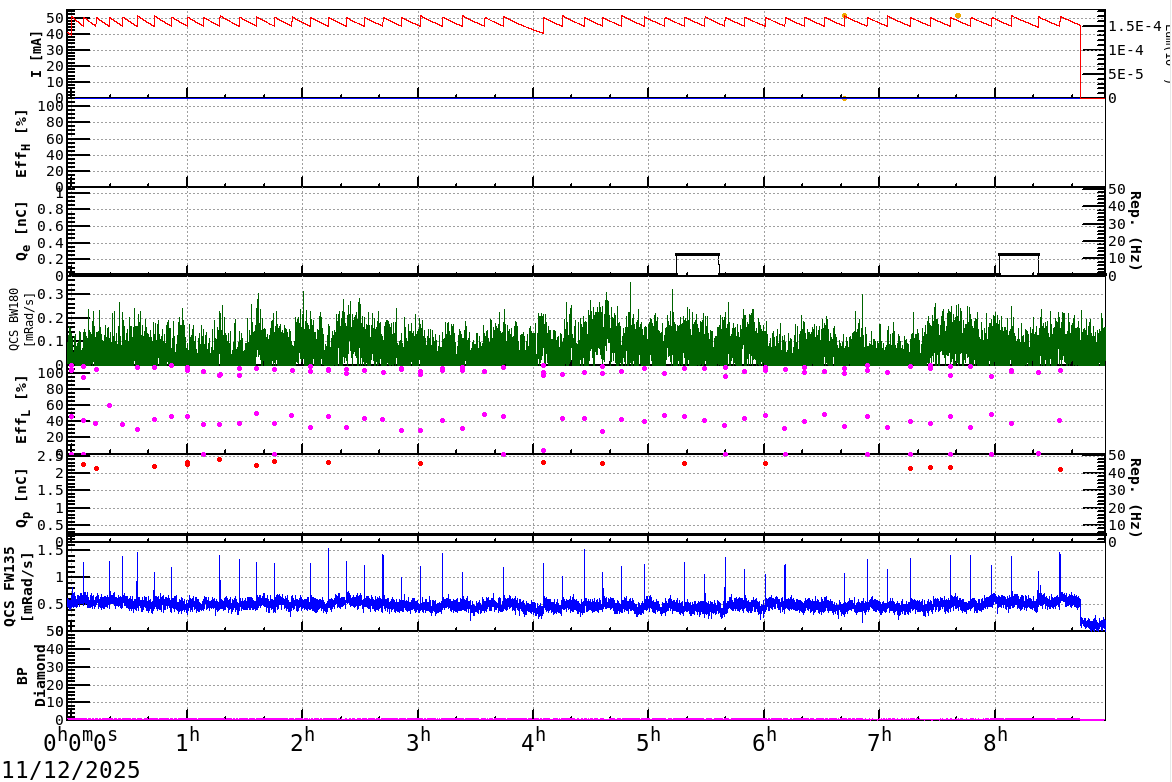Click the QCS BW180 axis label
1172x782 pixels.
(22, 320)
